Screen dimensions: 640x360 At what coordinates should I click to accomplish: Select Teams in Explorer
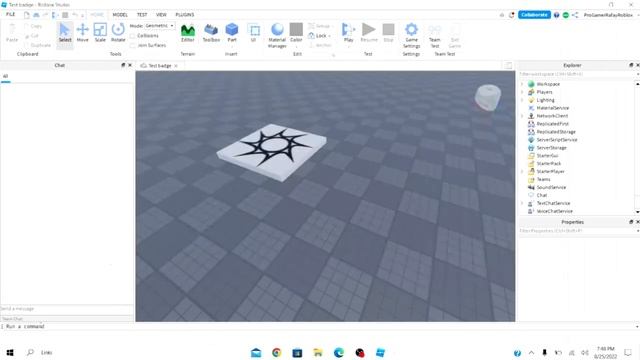tap(543, 179)
